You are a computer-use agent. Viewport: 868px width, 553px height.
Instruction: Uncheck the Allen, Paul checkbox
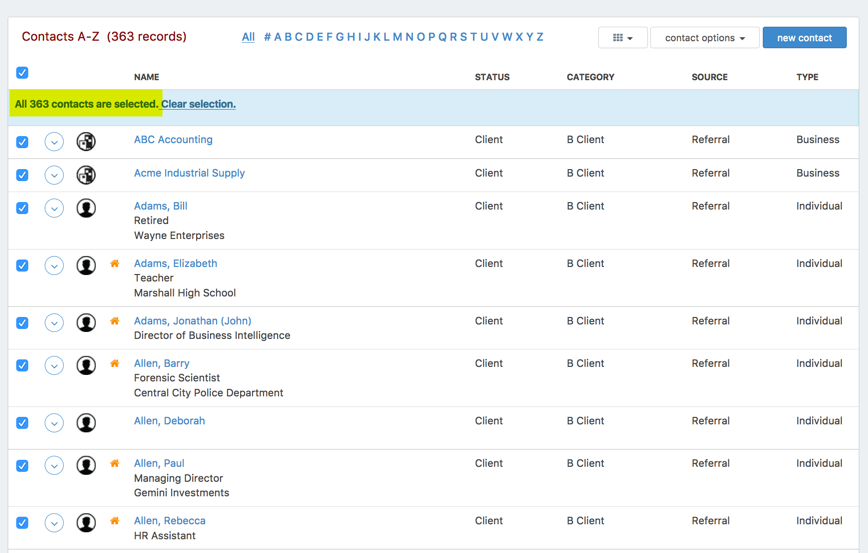pyautogui.click(x=22, y=466)
